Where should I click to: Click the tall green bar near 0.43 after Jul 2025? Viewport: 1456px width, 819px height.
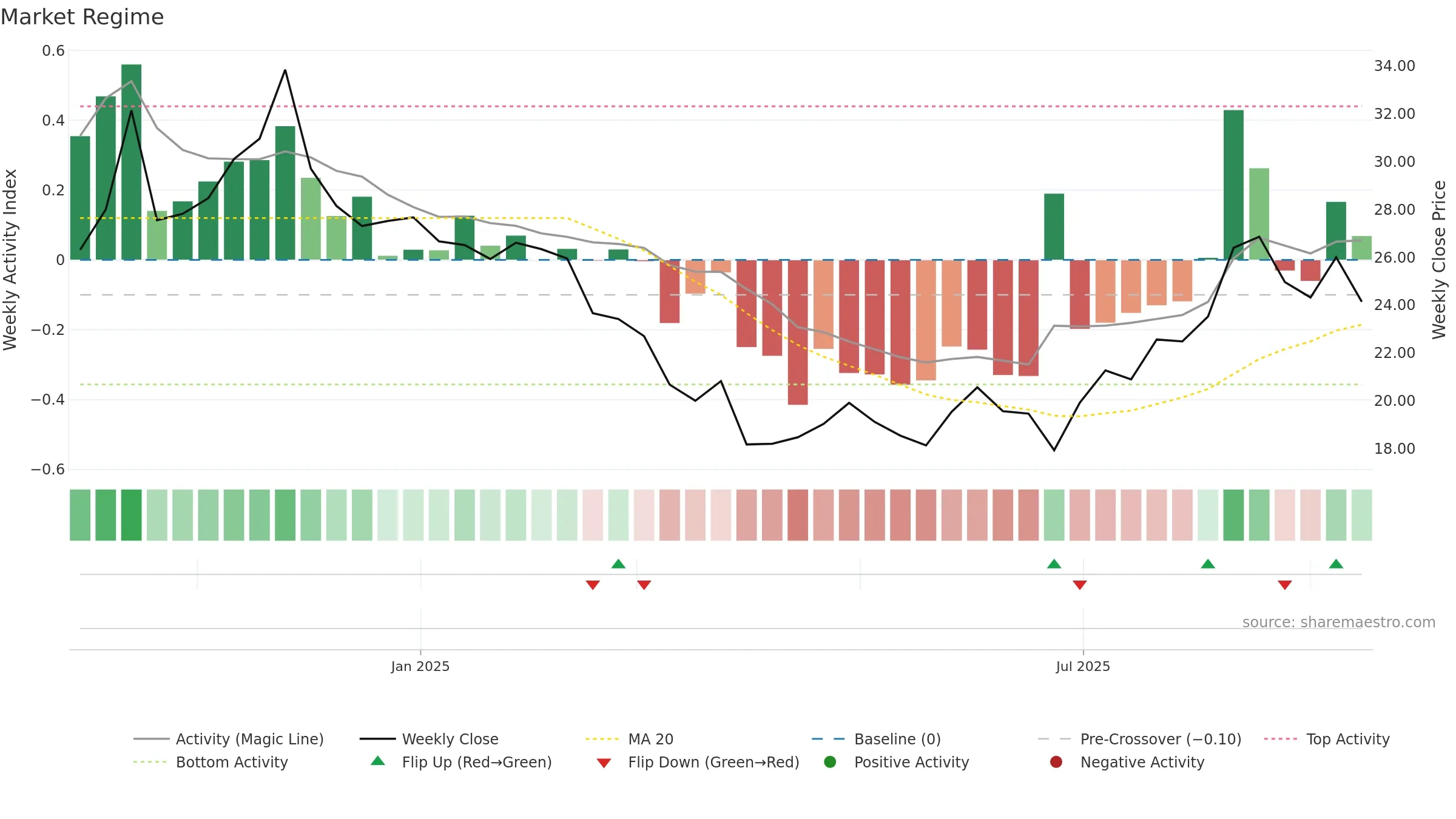click(1233, 185)
